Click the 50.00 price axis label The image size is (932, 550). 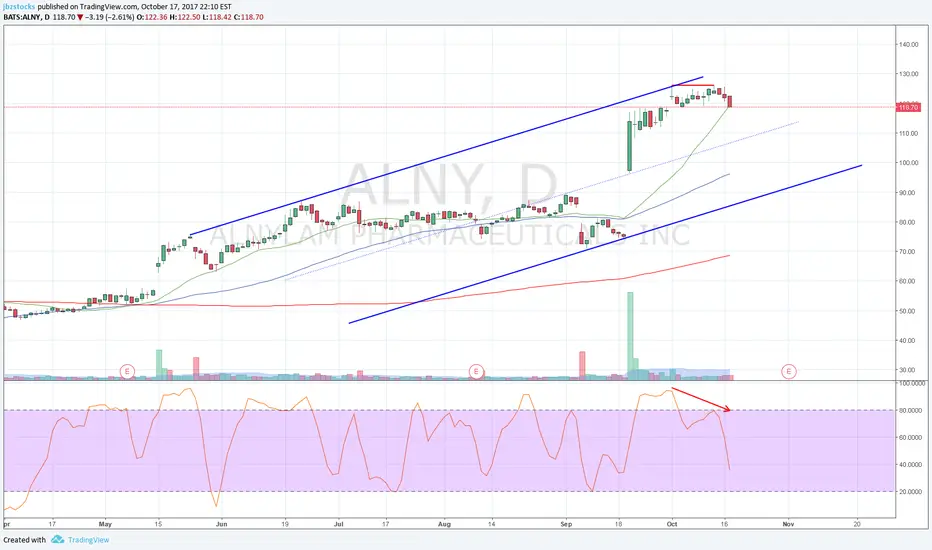tap(907, 311)
